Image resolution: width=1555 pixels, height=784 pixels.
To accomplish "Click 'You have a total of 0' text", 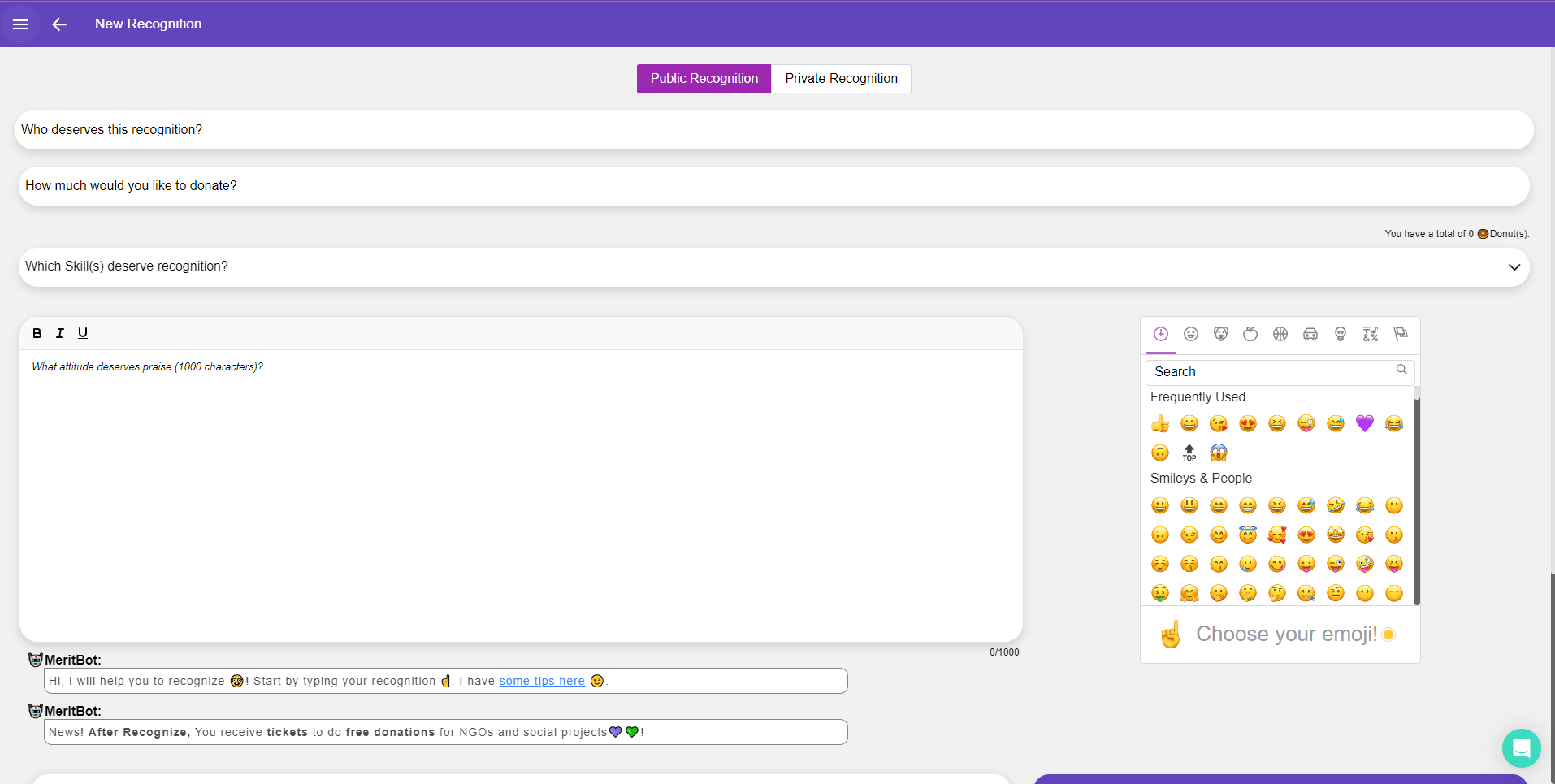I will coord(1429,234).
